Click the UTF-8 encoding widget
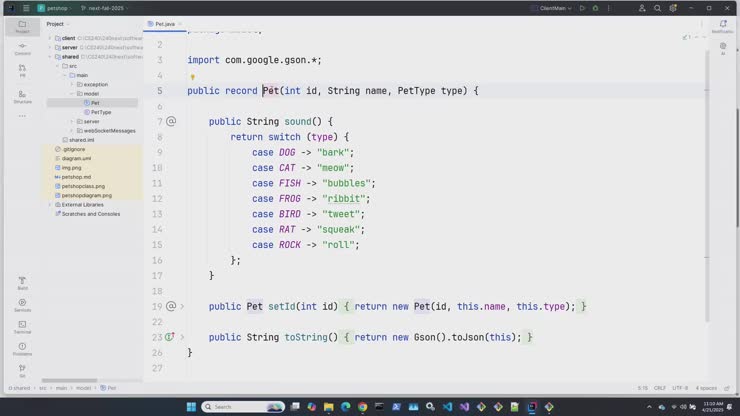Viewport: 740px width, 416px height. [x=680, y=388]
